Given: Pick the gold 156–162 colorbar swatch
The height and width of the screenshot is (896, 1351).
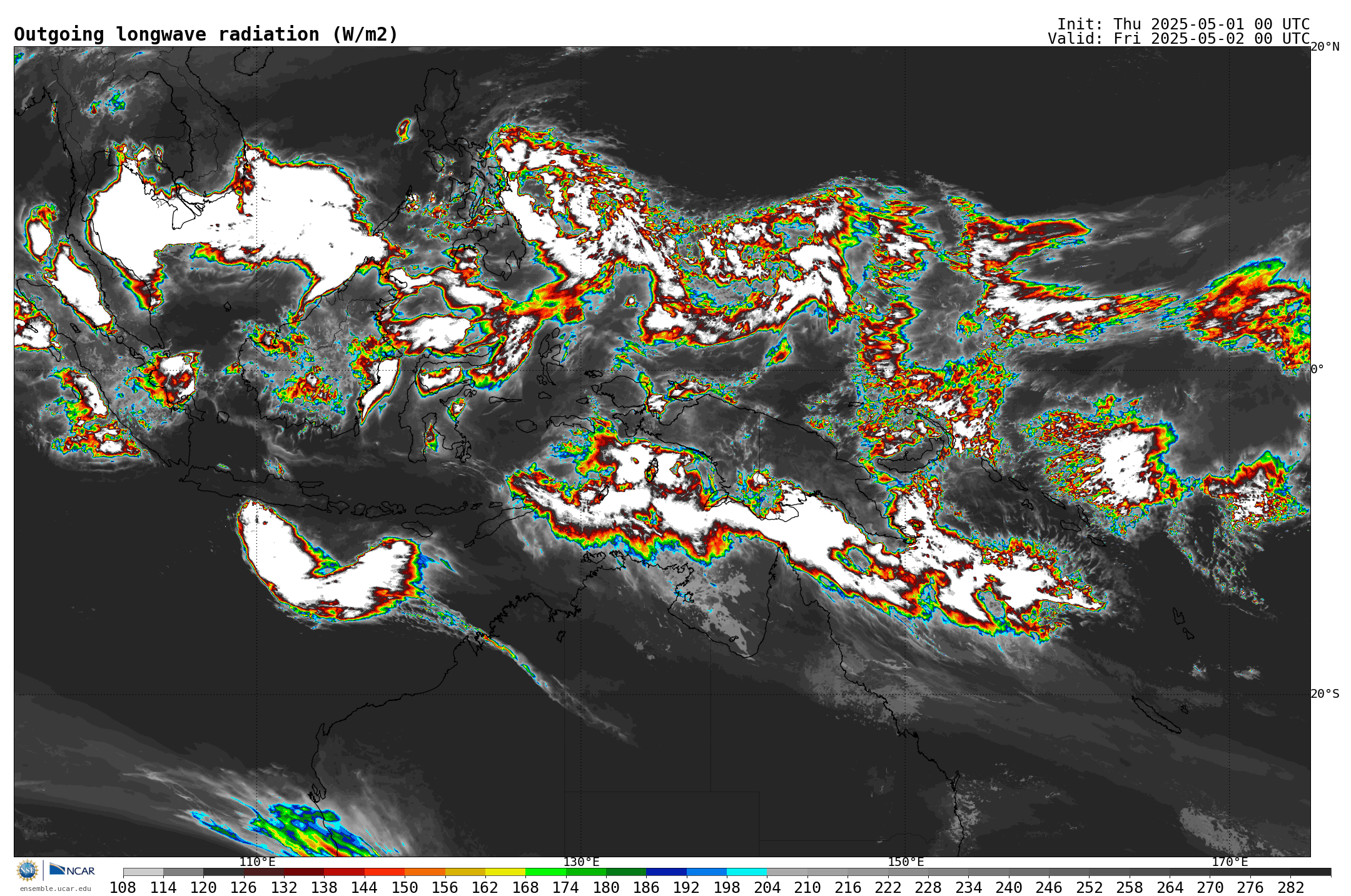Looking at the screenshot, I should point(465,872).
